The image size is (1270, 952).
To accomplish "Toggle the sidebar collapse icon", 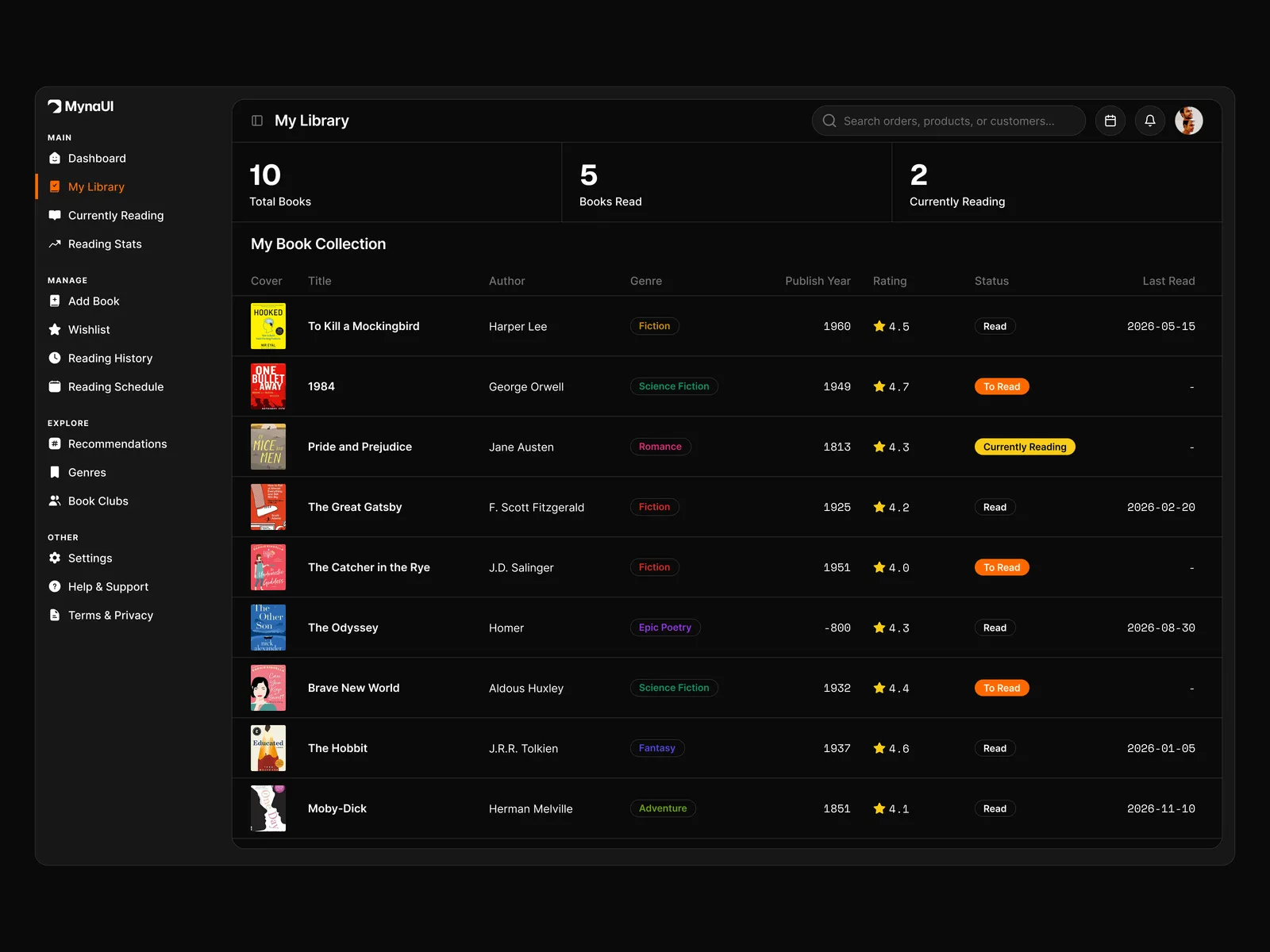I will point(257,121).
